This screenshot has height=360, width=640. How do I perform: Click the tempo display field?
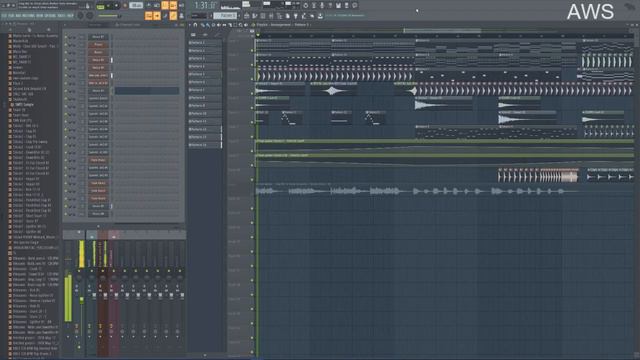[x=136, y=6]
